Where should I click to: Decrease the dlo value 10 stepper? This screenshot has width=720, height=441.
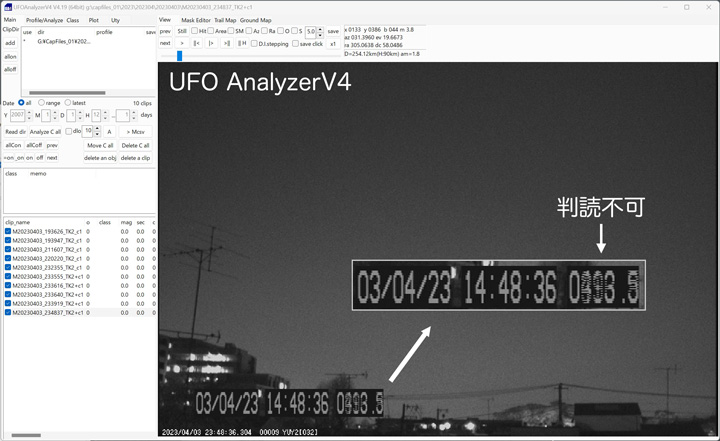pos(97,134)
